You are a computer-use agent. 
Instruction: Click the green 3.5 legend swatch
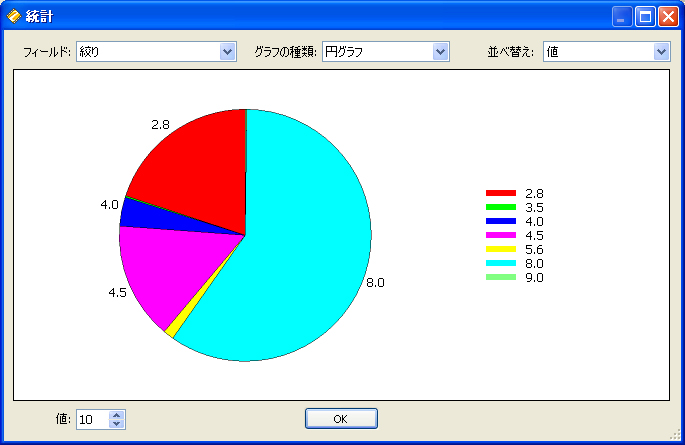pos(501,207)
